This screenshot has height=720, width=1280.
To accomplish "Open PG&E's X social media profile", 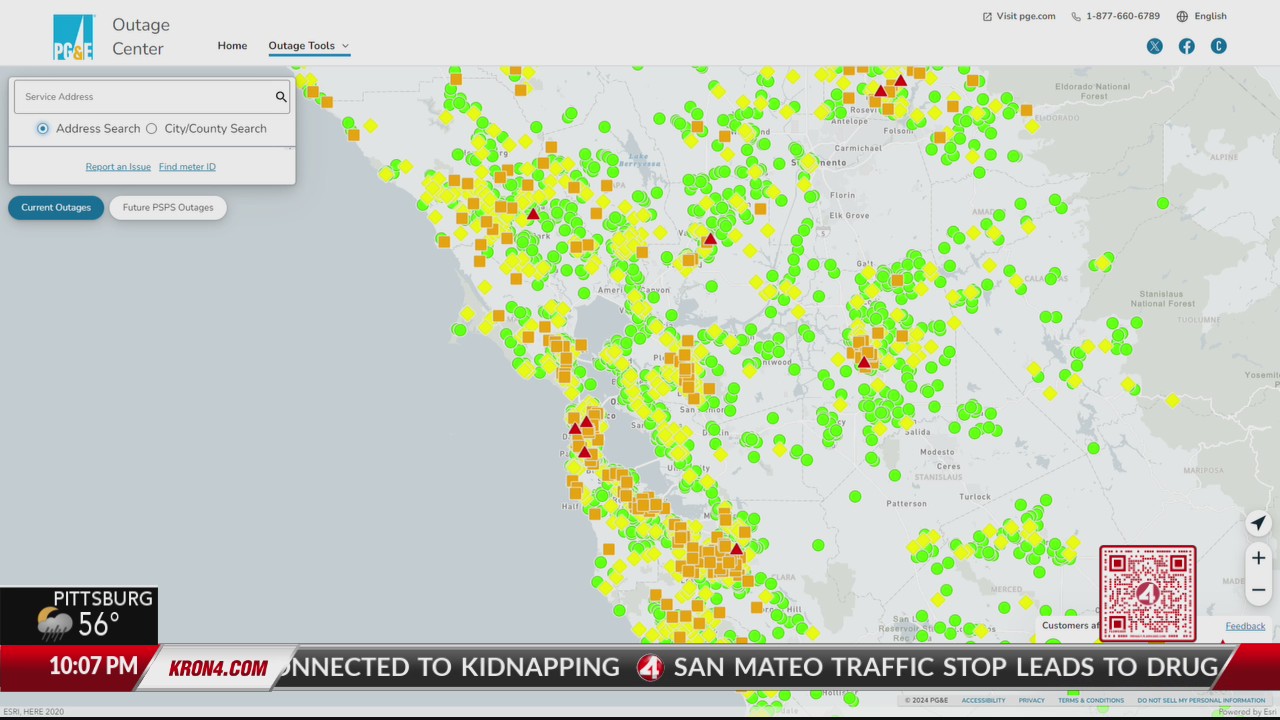I will coord(1154,46).
